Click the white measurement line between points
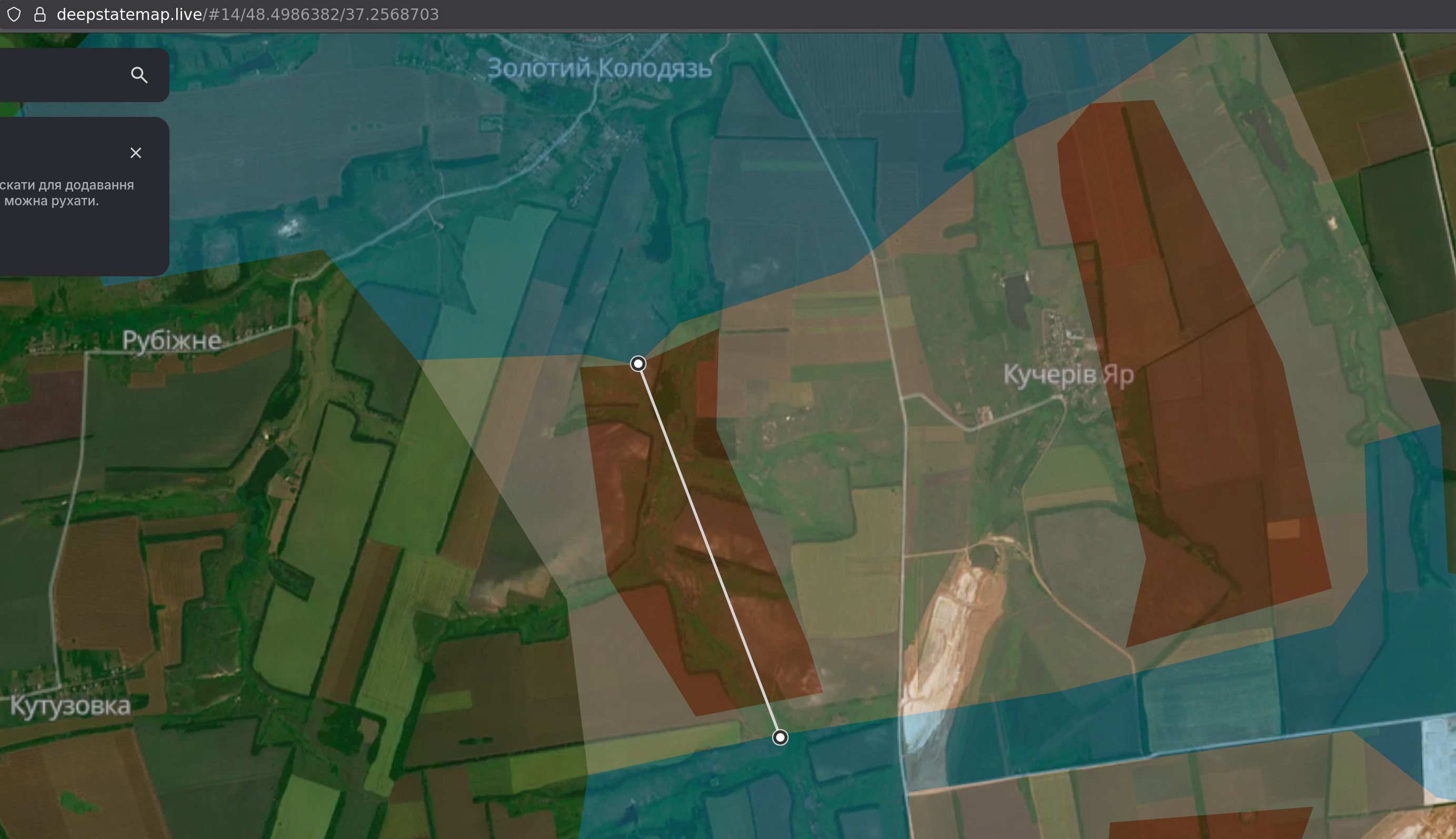Image resolution: width=1456 pixels, height=839 pixels. coord(708,551)
